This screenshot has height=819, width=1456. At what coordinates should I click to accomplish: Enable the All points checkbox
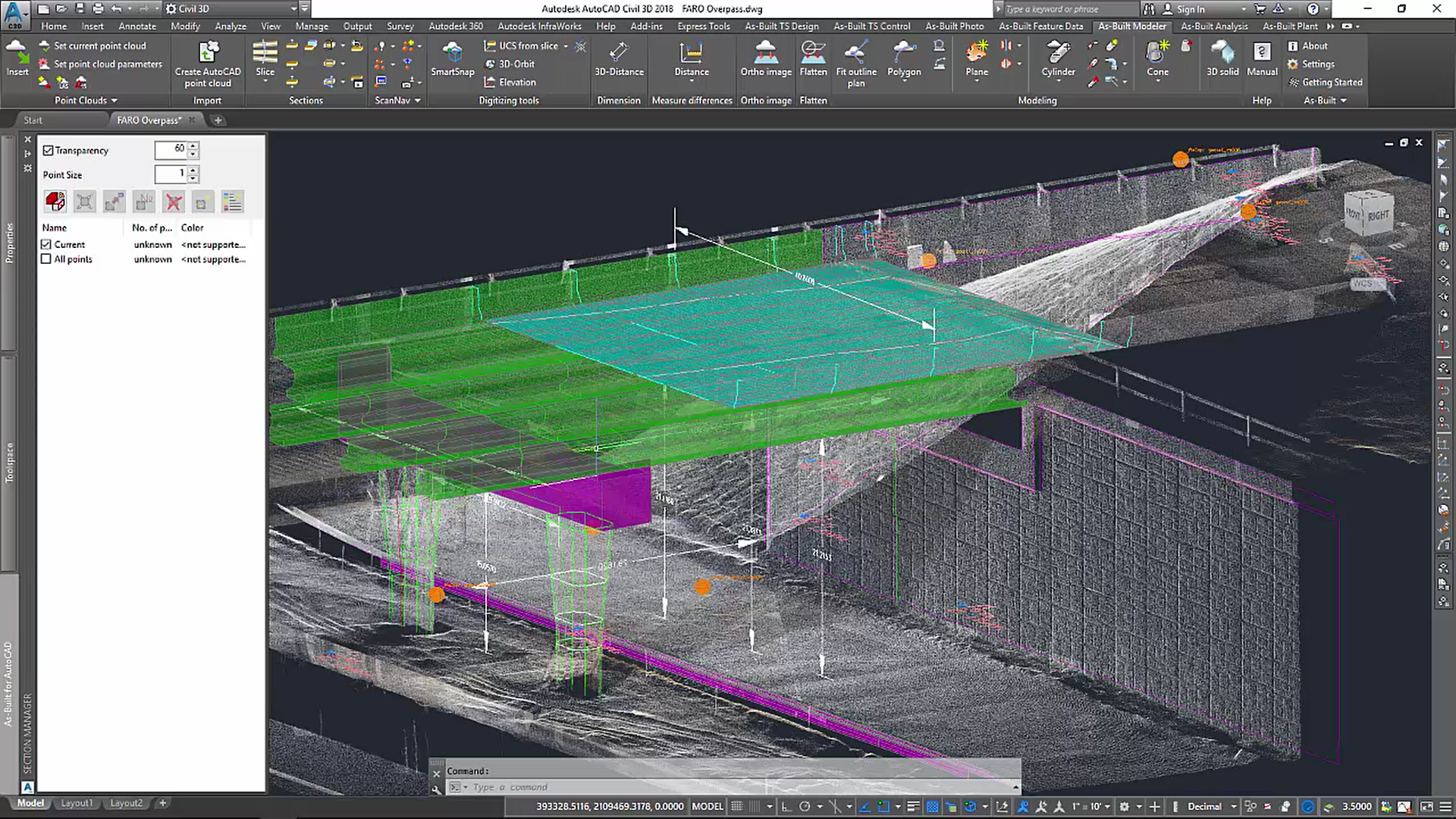[46, 259]
